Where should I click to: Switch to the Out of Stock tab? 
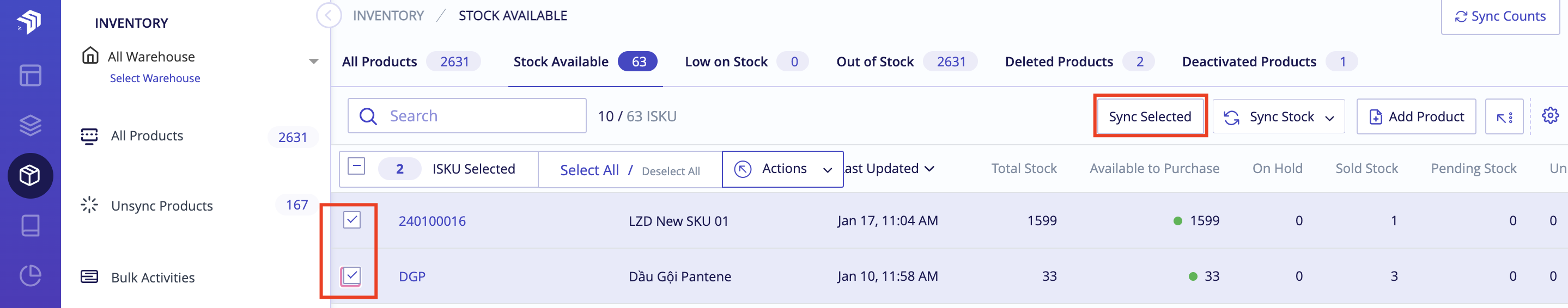[874, 62]
